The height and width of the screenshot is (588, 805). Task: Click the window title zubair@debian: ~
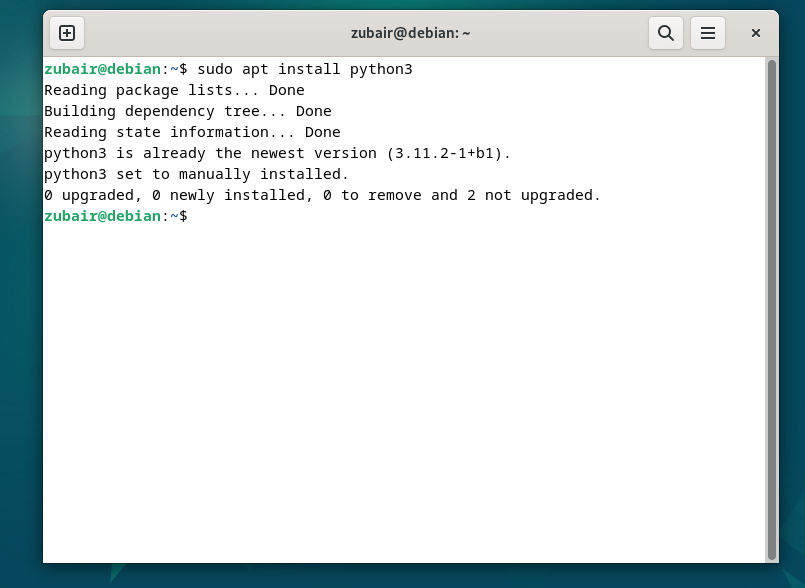[410, 33]
